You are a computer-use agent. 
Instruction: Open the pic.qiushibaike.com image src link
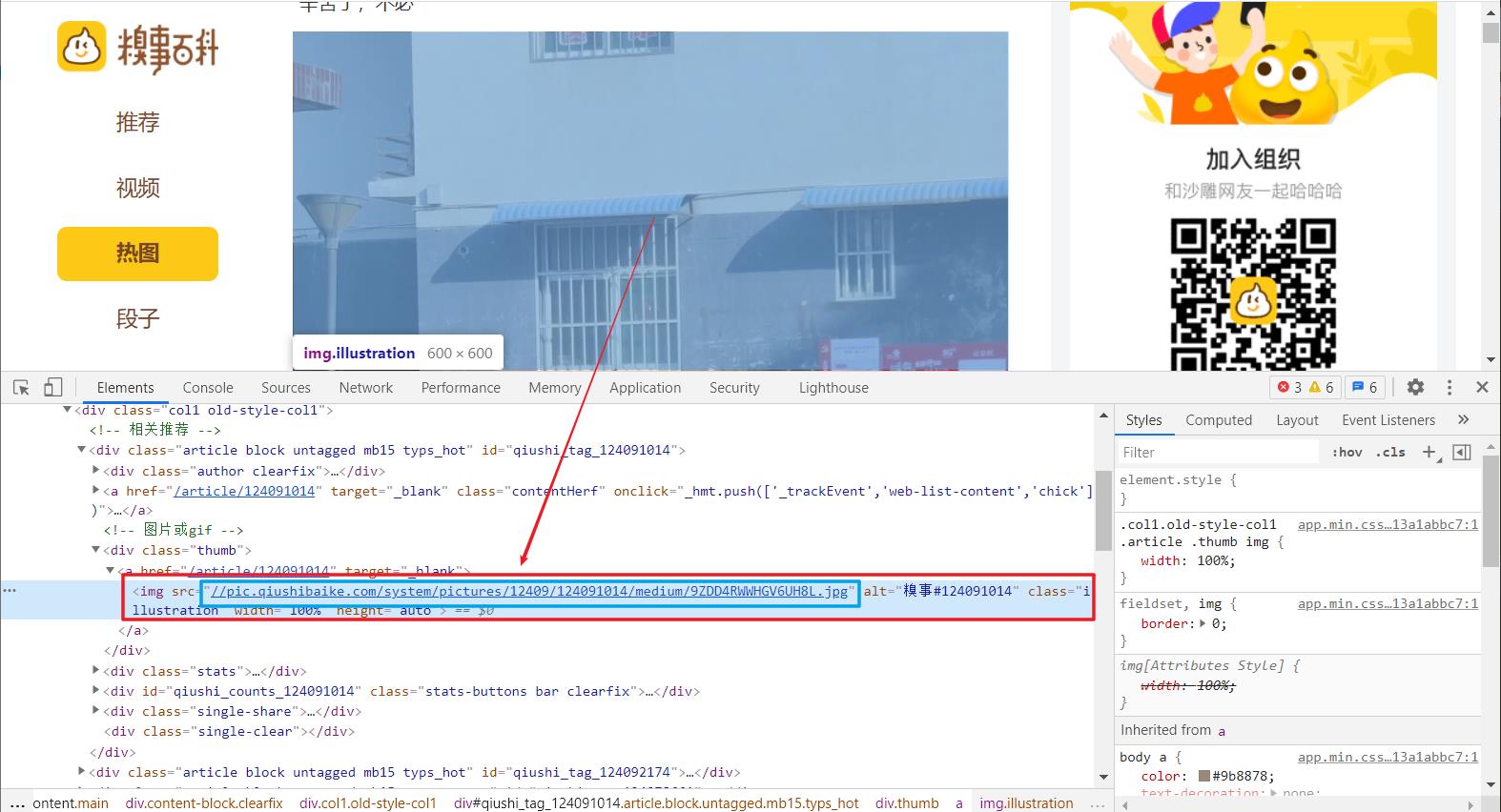coord(529,591)
